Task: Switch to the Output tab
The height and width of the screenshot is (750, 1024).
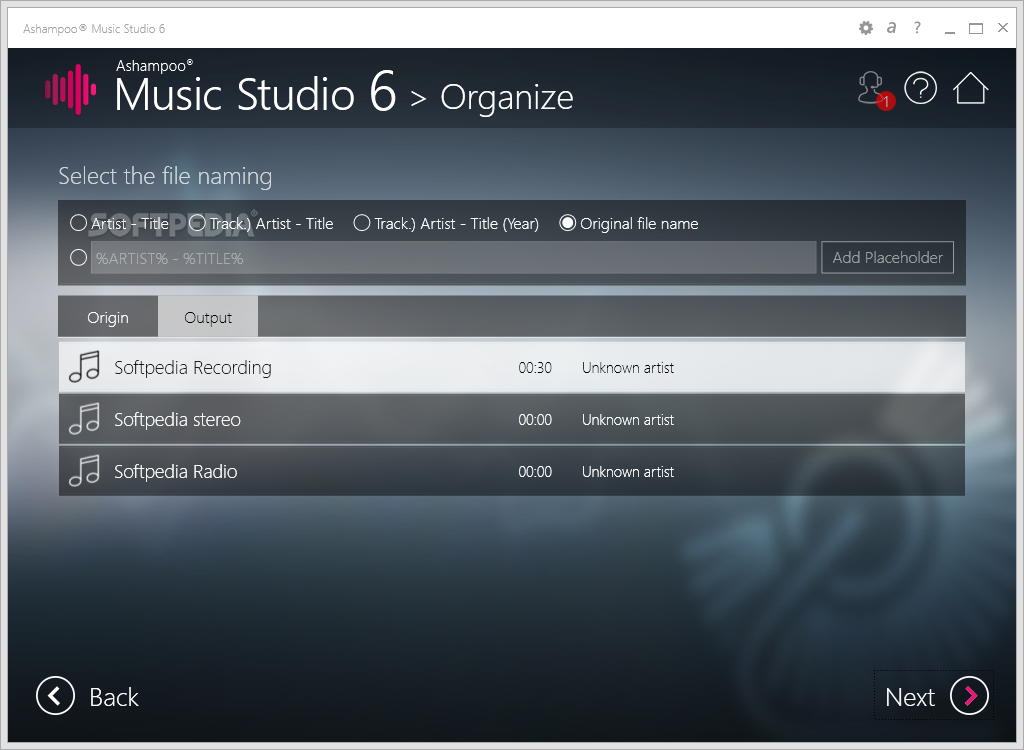Action: [x=208, y=318]
